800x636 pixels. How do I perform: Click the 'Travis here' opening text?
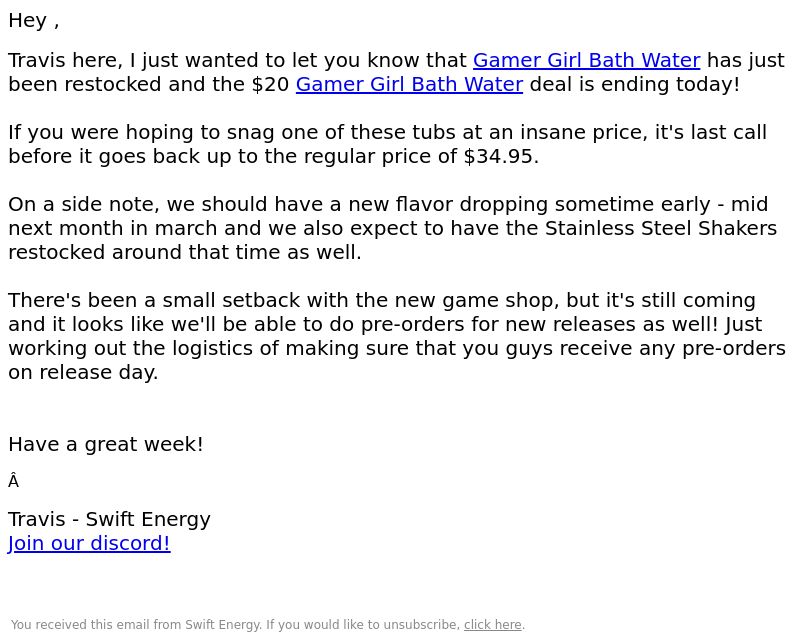65,61
